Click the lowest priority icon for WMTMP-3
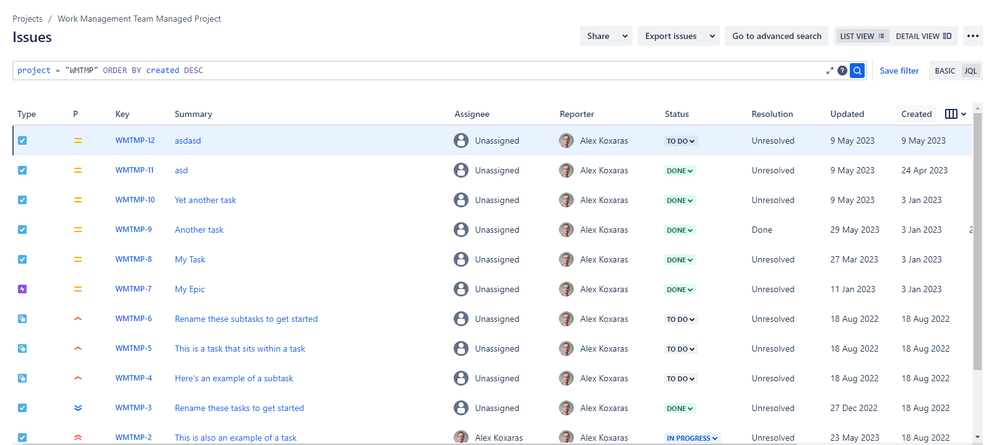 coord(78,408)
